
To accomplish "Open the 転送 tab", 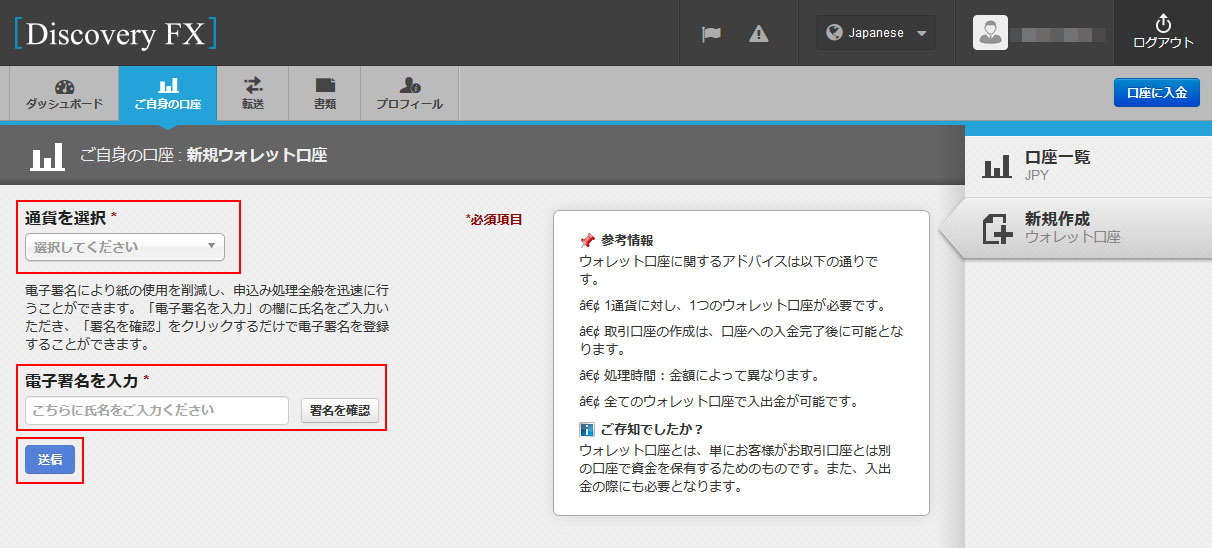I will click(252, 94).
